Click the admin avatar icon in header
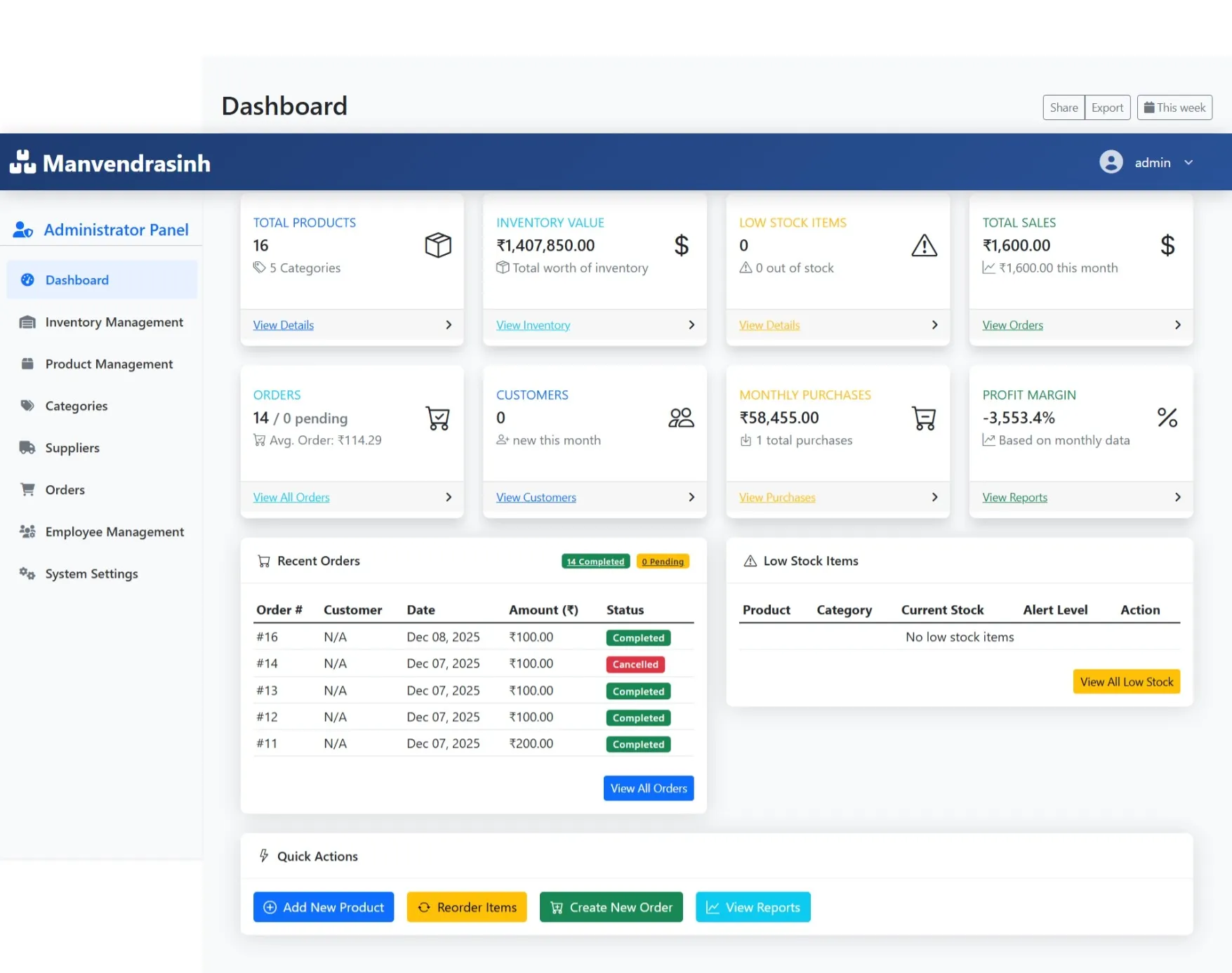1232x973 pixels. pos(1111,162)
